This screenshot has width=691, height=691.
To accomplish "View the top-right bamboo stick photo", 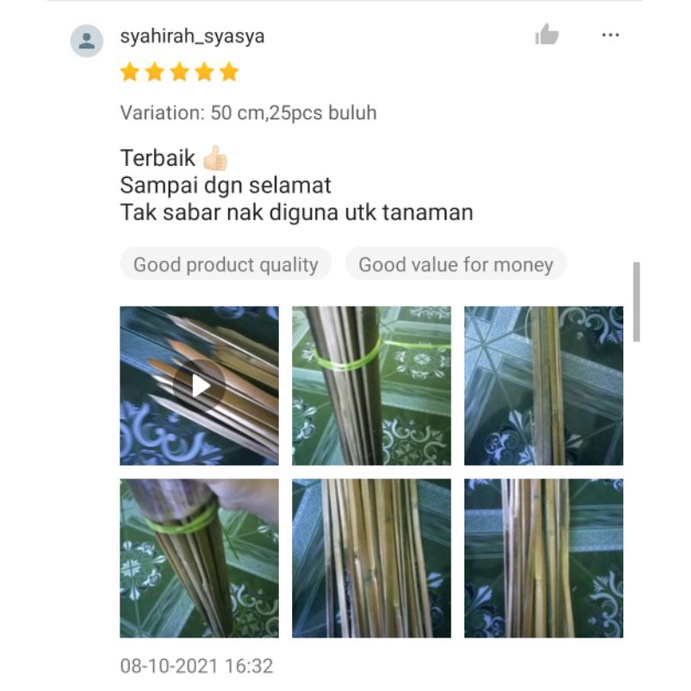I will click(x=544, y=386).
